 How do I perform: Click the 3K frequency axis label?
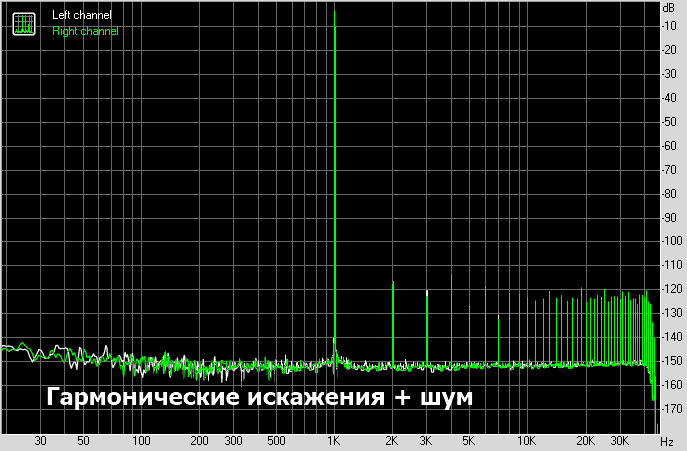click(x=426, y=441)
